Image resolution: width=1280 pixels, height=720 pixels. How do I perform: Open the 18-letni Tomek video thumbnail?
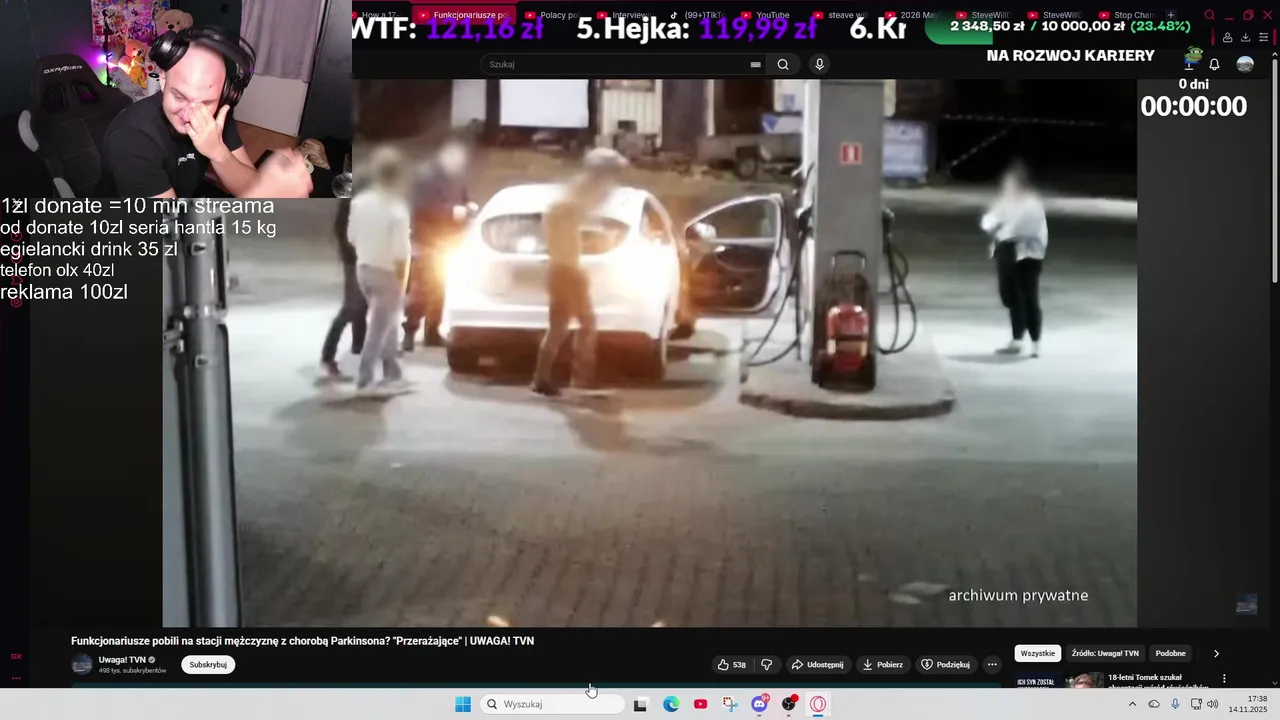[1059, 681]
